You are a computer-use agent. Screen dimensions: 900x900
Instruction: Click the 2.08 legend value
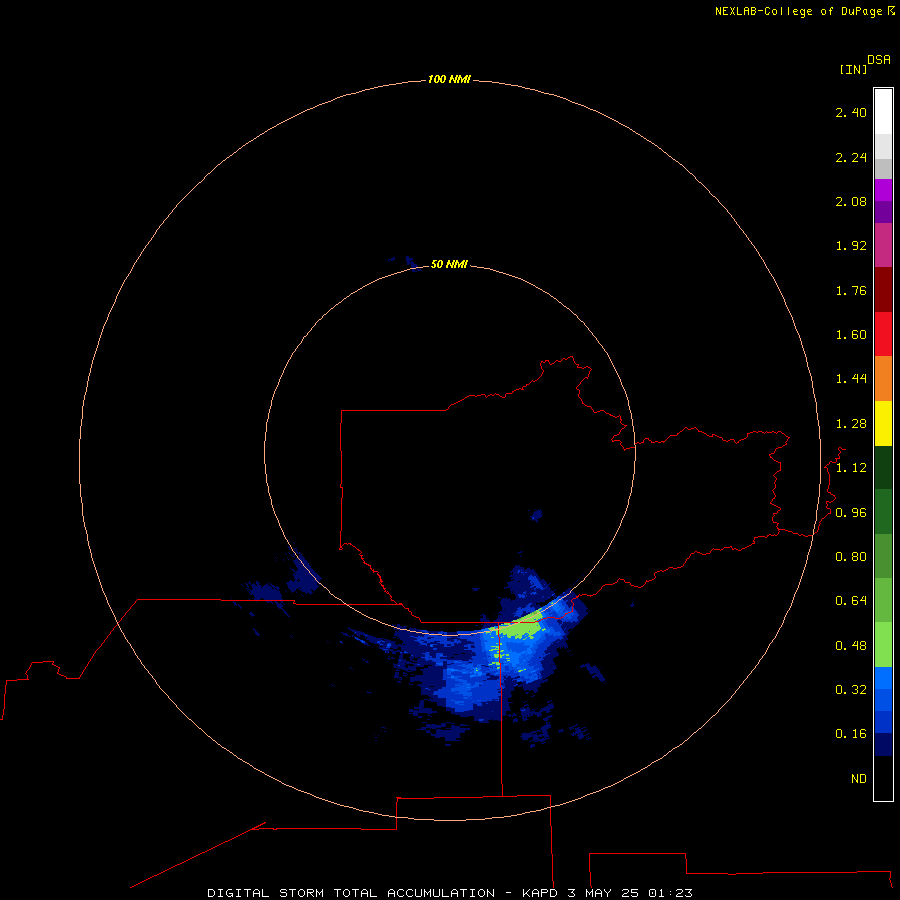pyautogui.click(x=851, y=201)
